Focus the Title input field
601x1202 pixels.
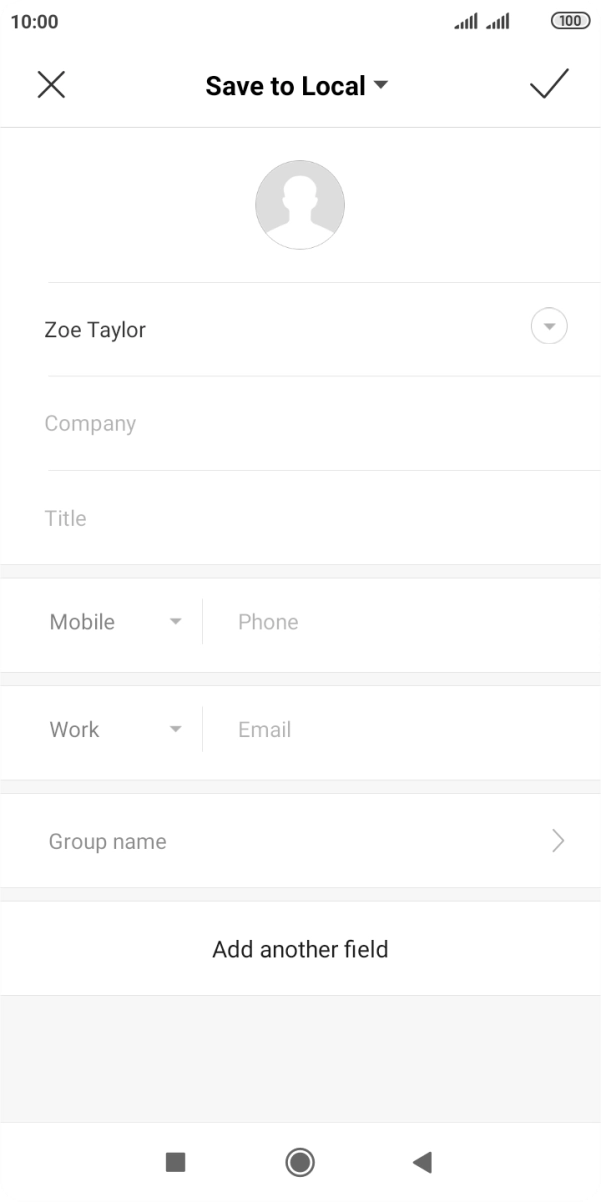tap(300, 518)
